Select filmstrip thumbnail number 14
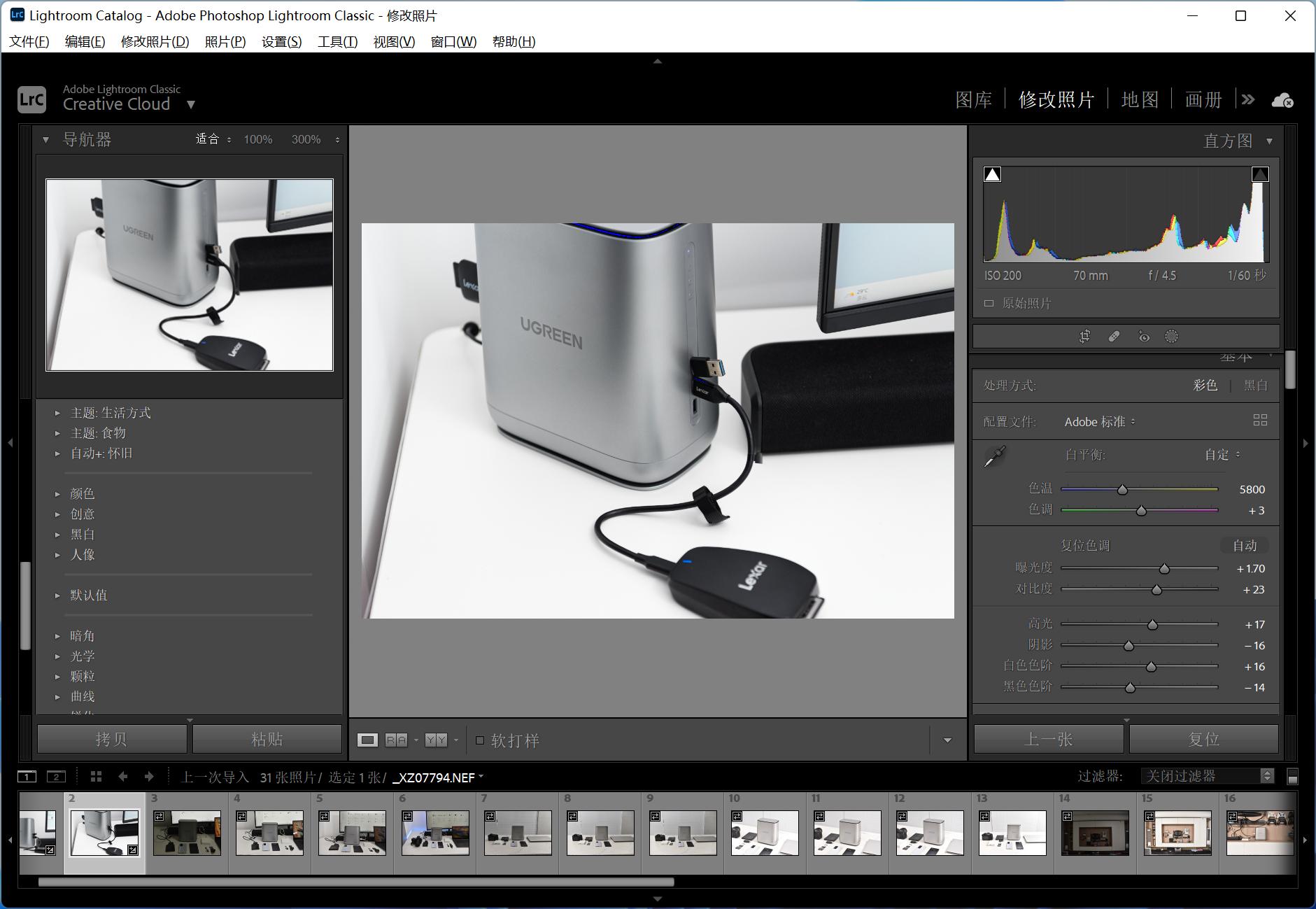Screen dimensions: 1316x909 (x=1094, y=833)
